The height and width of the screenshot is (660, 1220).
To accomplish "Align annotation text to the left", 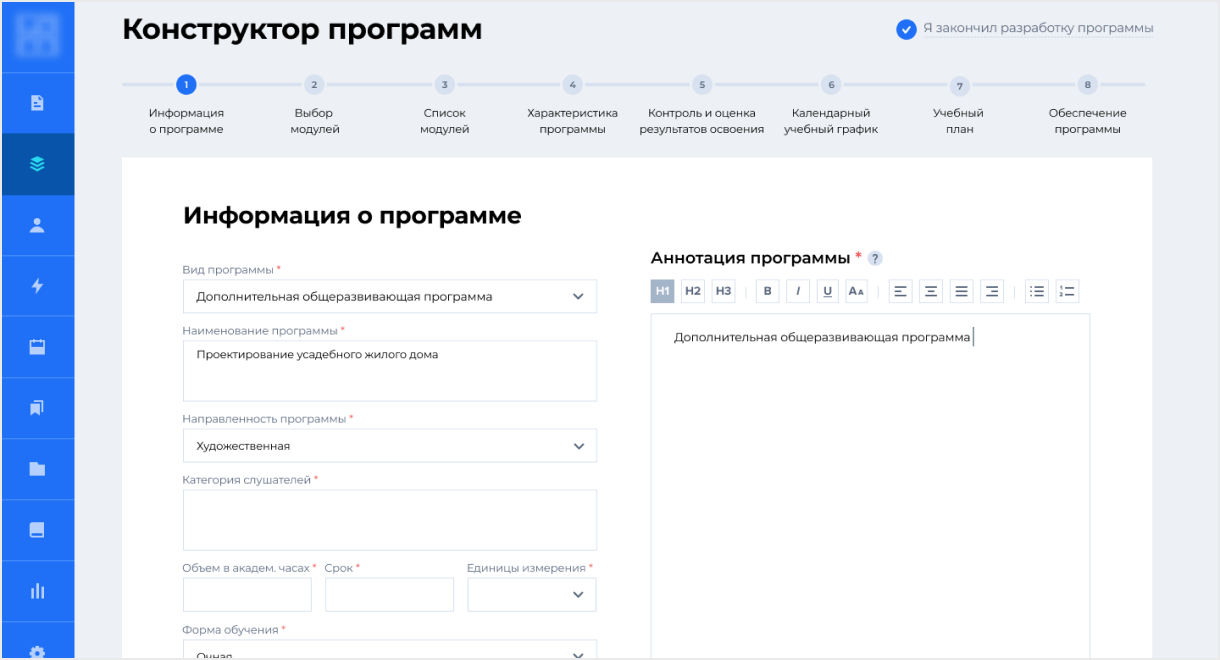I will (x=900, y=291).
